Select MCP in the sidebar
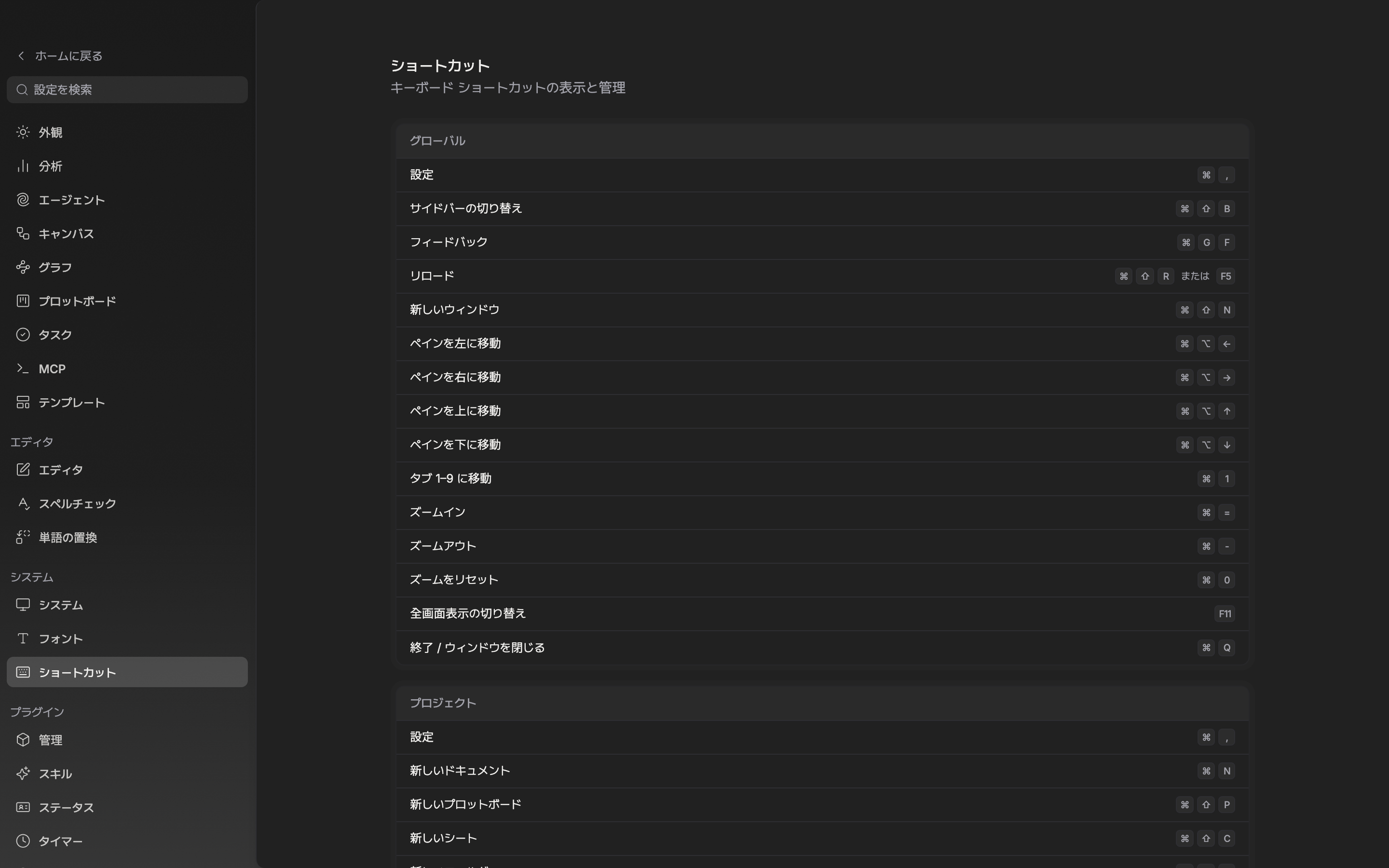This screenshot has height=868, width=1389. (127, 368)
